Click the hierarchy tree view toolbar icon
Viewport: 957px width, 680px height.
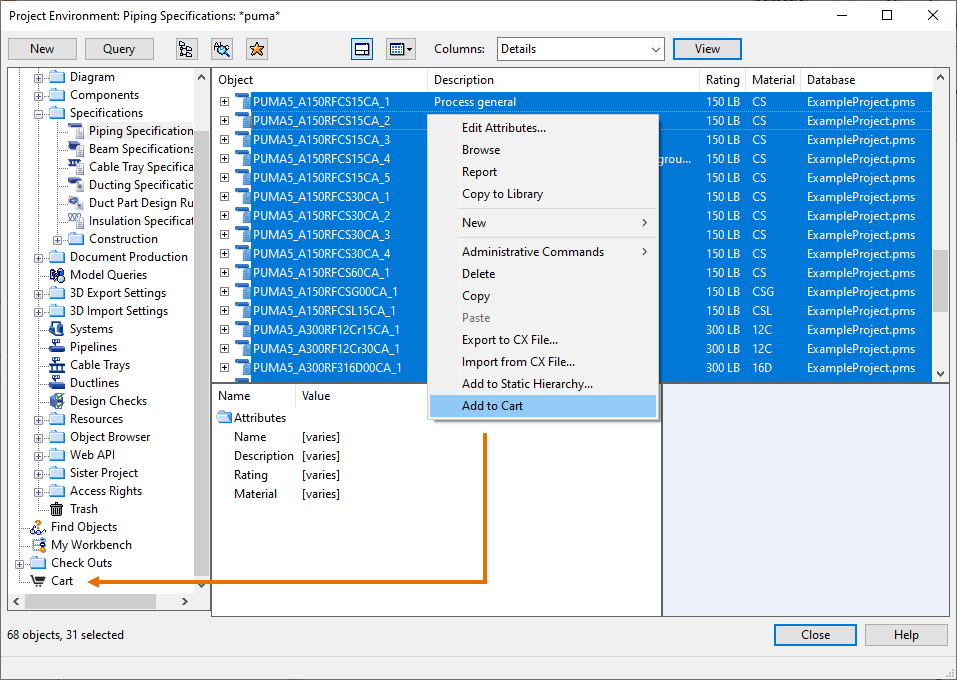pyautogui.click(x=186, y=49)
